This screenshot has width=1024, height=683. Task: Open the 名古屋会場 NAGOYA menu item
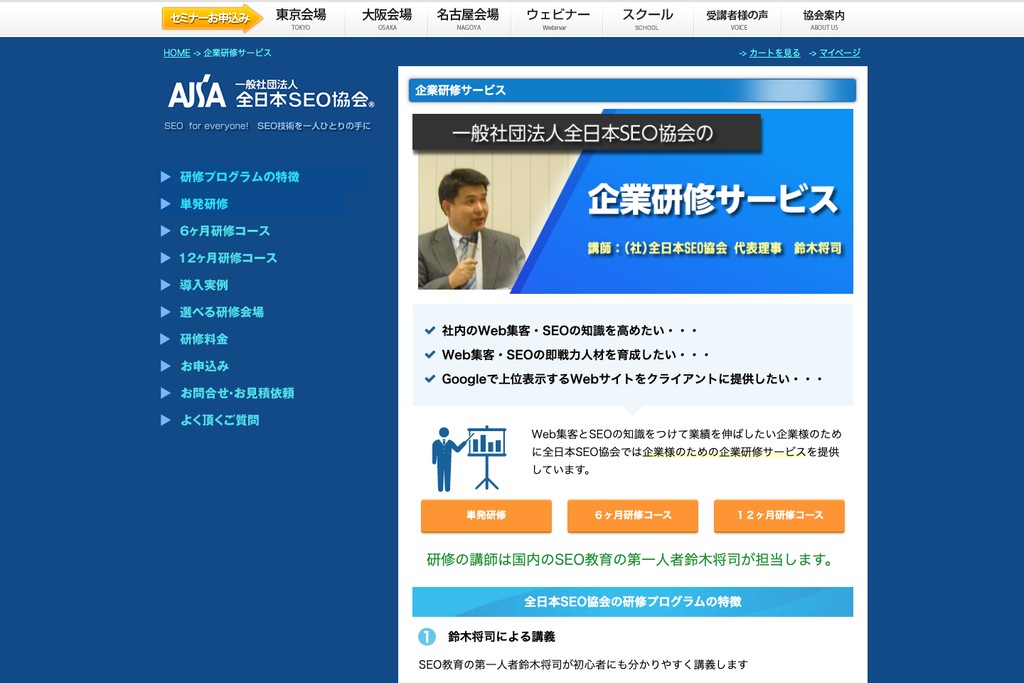pos(468,19)
